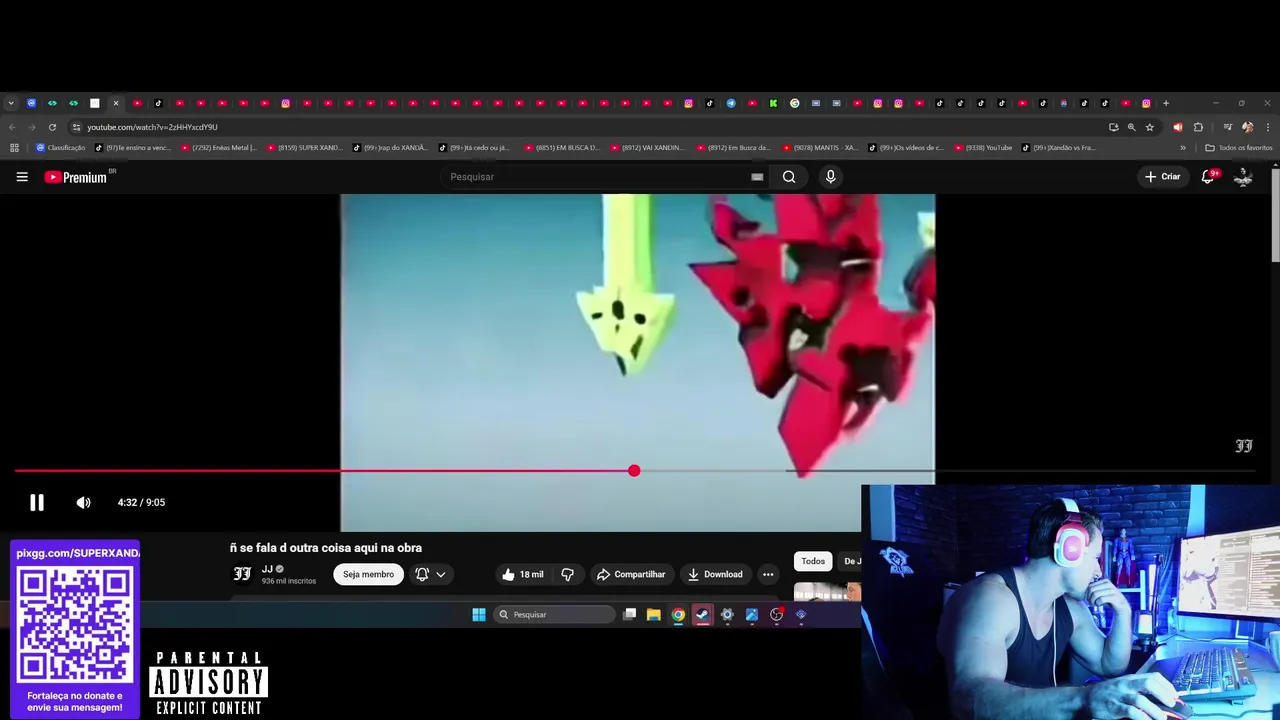The image size is (1280, 720).
Task: Click the Windows taskbar Pesquisar box
Action: point(555,615)
